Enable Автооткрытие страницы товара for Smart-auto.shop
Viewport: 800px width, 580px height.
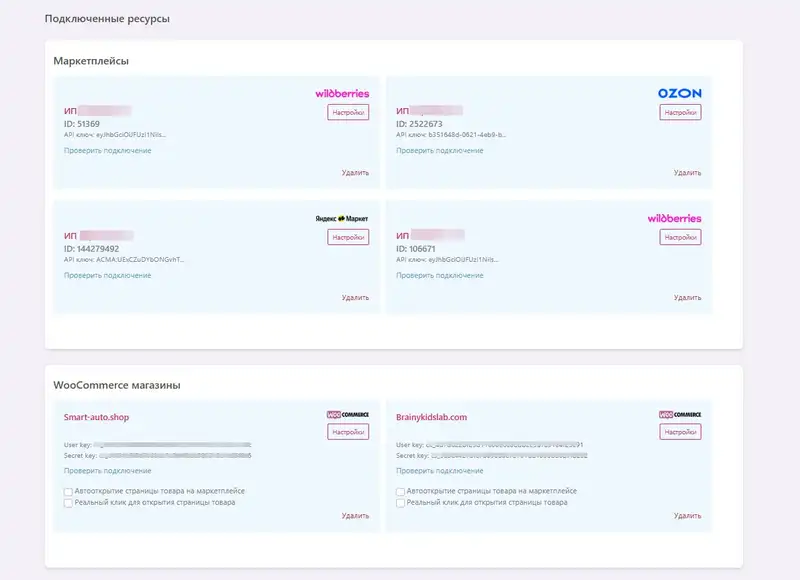point(68,492)
